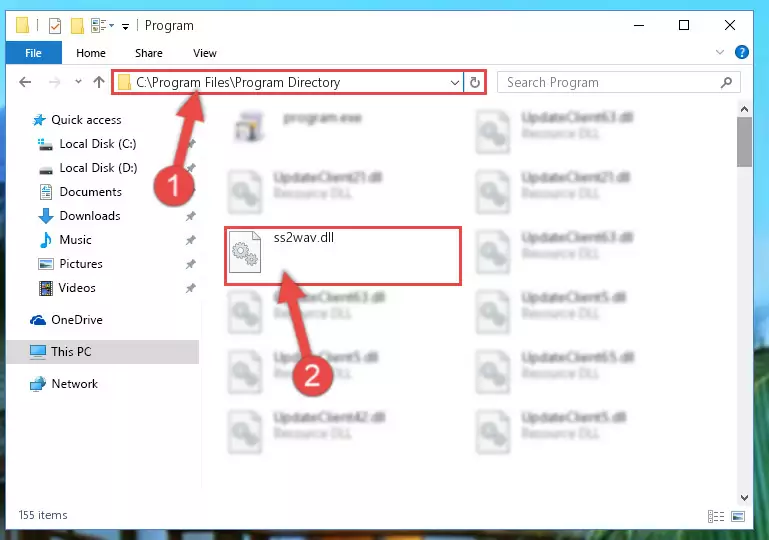Click the This PC monitor icon
The image size is (769, 540).
coord(37,352)
